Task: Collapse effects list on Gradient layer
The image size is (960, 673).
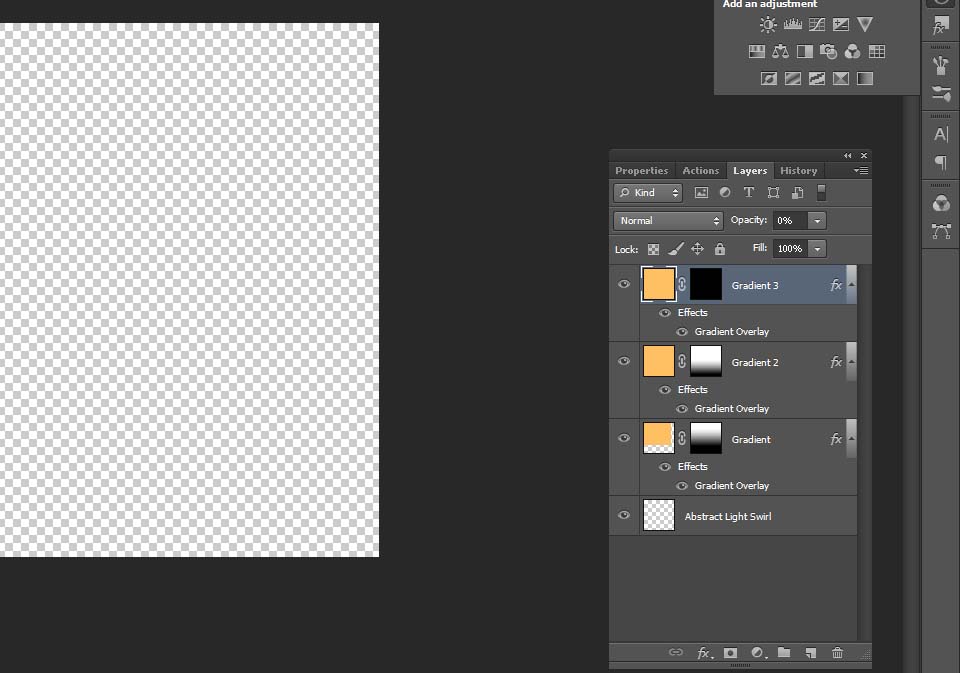Action: point(851,439)
